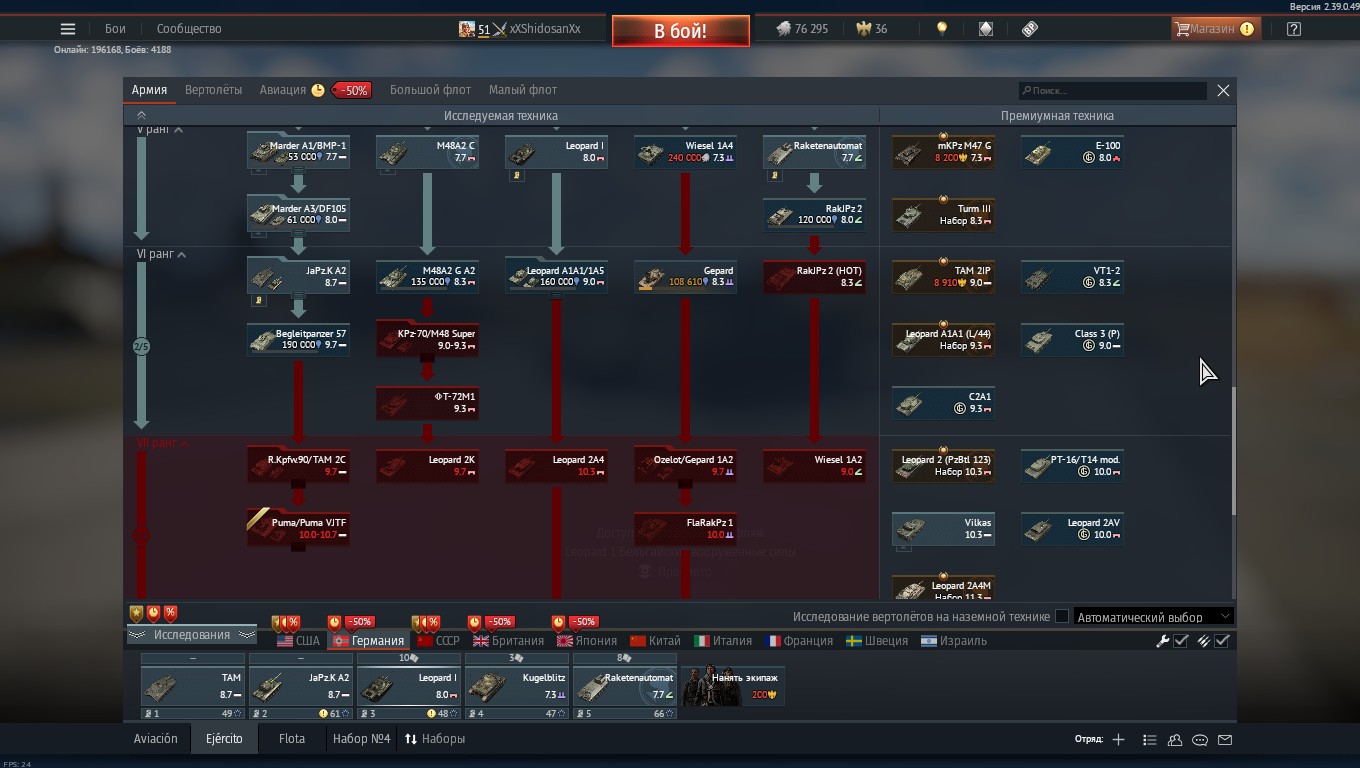Select СССР nation tab

tap(438, 641)
